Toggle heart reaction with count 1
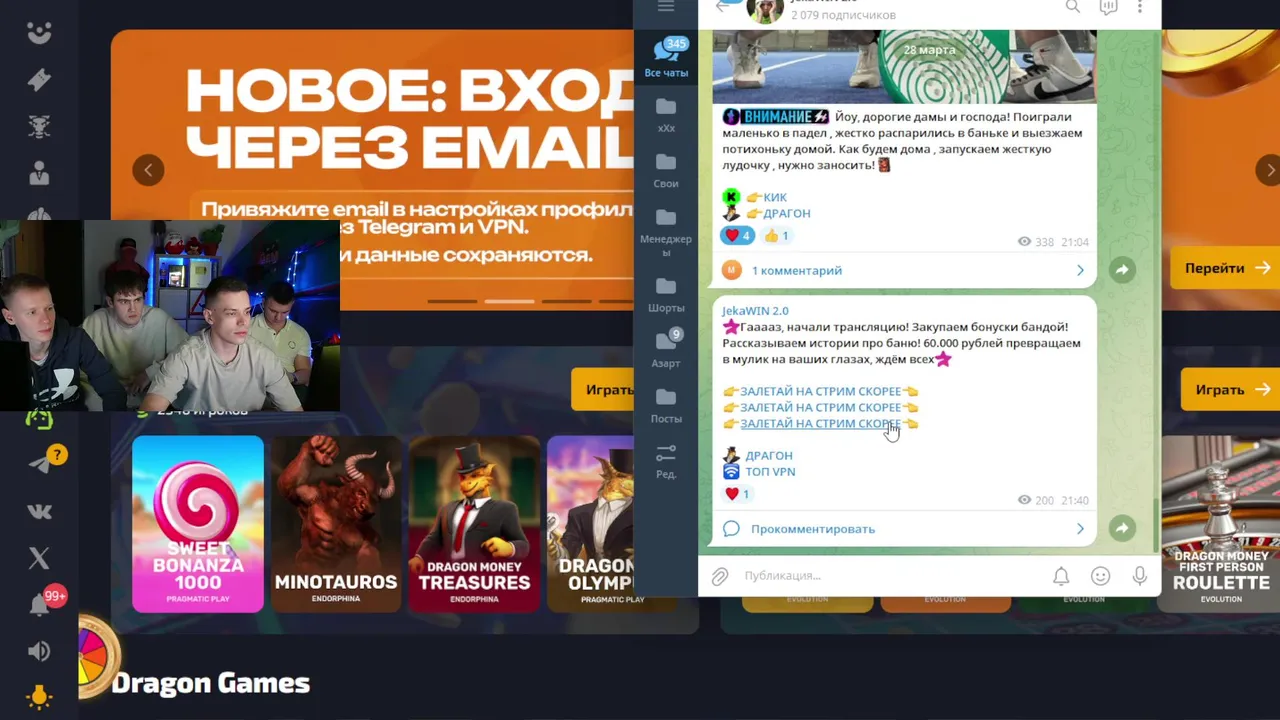This screenshot has width=1280, height=720. [738, 494]
